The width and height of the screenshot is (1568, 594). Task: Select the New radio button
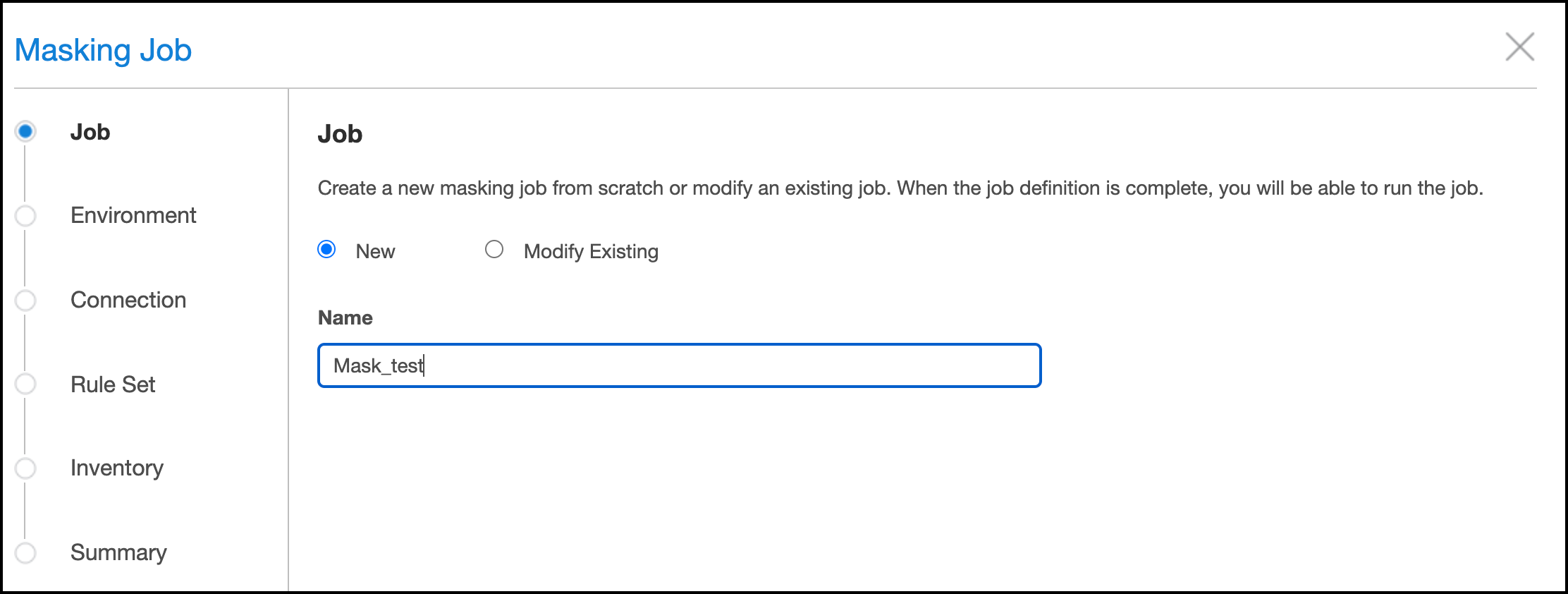[x=326, y=250]
